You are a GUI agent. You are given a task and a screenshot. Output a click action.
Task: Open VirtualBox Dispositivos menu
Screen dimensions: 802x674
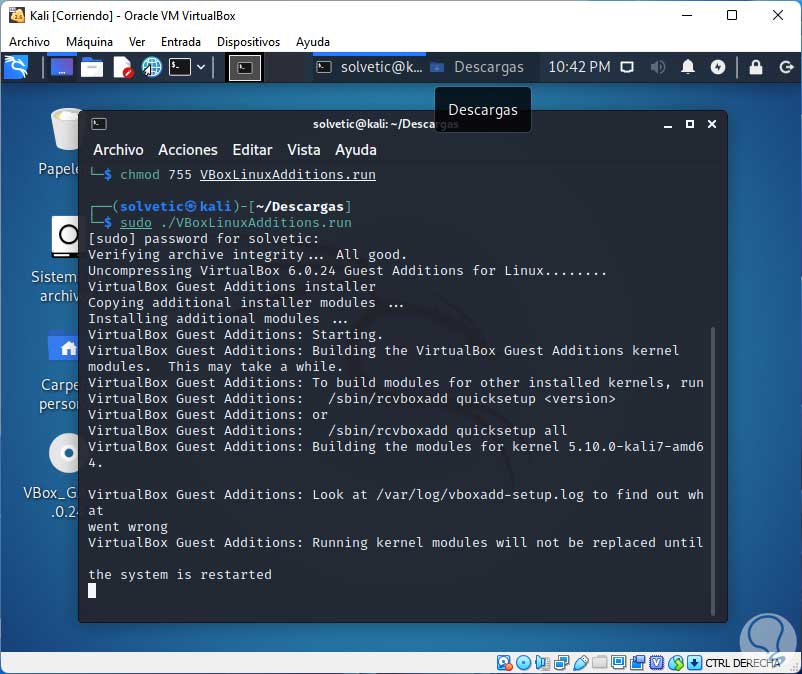click(x=248, y=42)
